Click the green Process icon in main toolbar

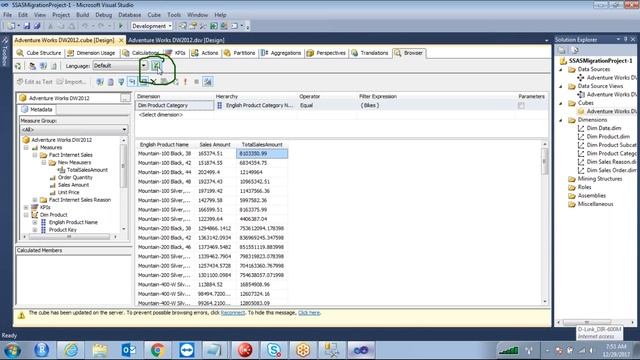click(213, 26)
